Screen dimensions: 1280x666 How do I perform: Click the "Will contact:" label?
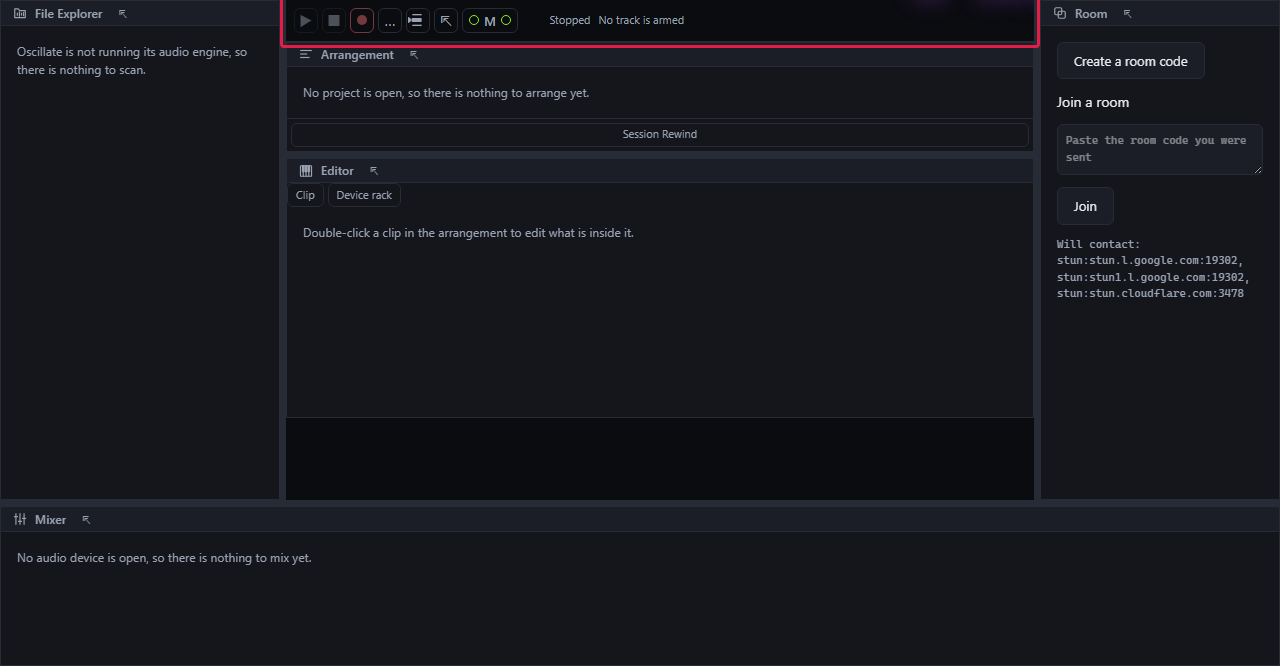(x=1098, y=244)
